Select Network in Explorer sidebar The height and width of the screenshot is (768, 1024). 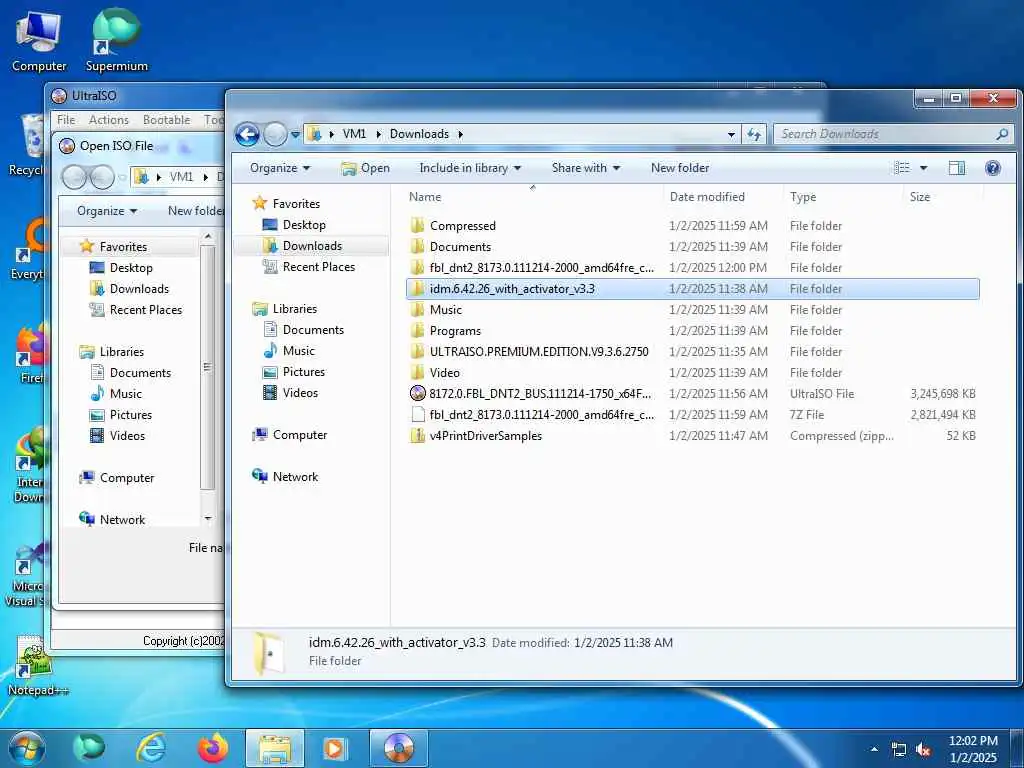click(295, 477)
